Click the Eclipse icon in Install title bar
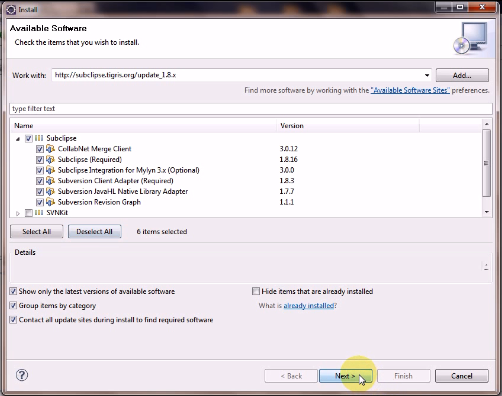The image size is (502, 396). [x=11, y=9]
